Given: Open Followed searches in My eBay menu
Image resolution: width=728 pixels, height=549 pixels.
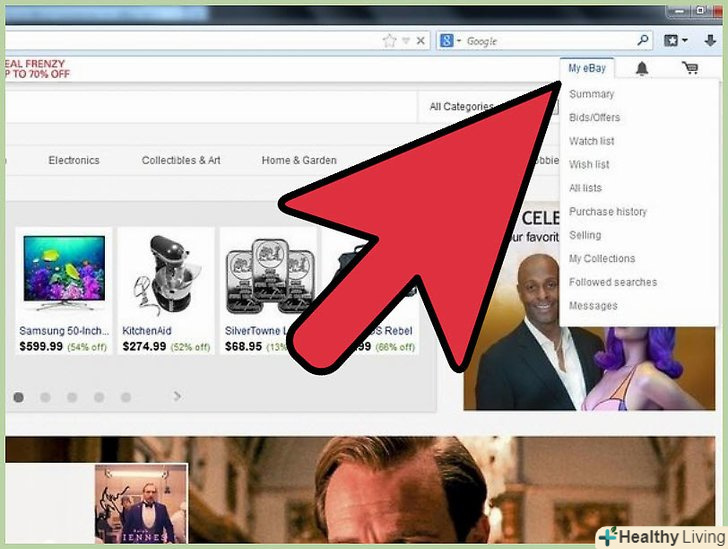Looking at the screenshot, I should coord(613,282).
